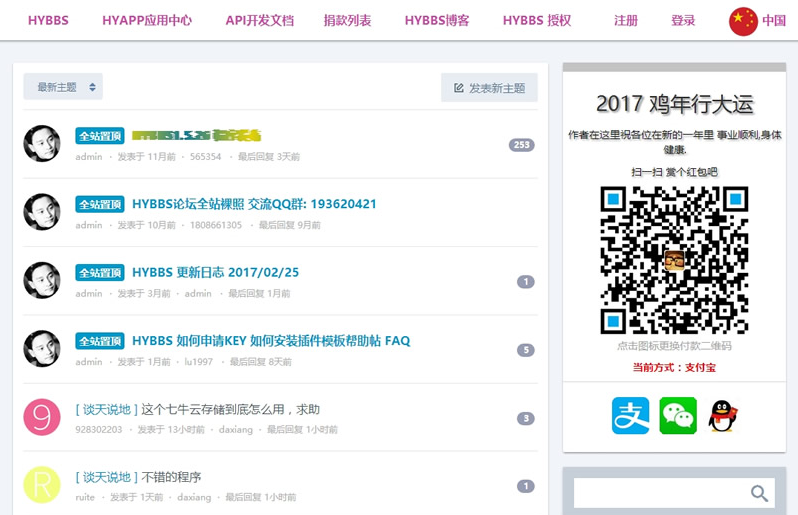Open the topic 这个七牛云存储到底怎么用，求助
Screen dimensions: 798x515
231,409
